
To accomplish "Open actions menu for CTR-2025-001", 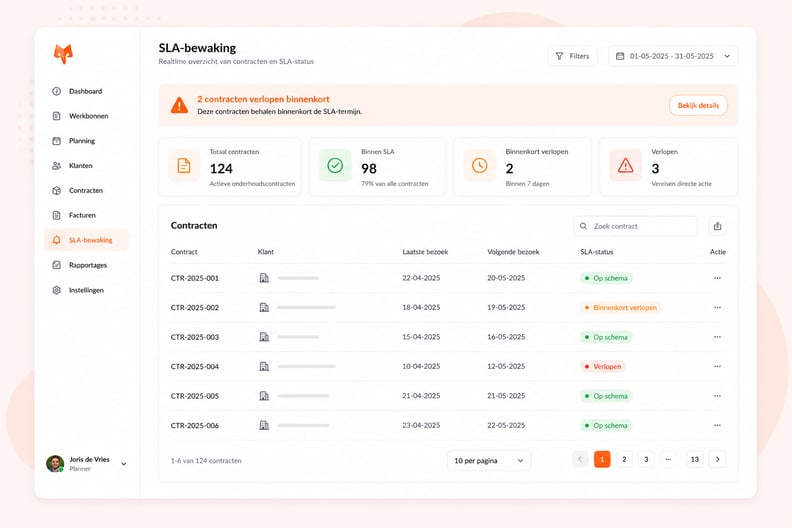I will click(717, 278).
